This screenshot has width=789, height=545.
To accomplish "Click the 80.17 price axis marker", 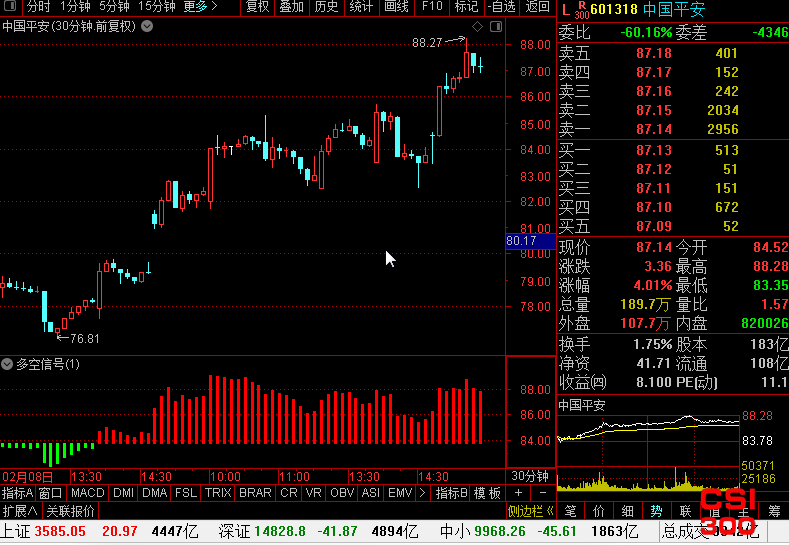I will point(530,241).
